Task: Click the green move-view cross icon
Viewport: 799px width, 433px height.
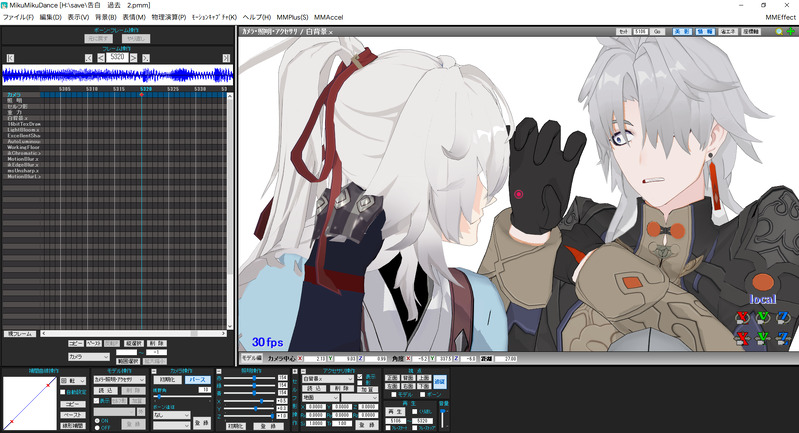Action: coord(791,32)
